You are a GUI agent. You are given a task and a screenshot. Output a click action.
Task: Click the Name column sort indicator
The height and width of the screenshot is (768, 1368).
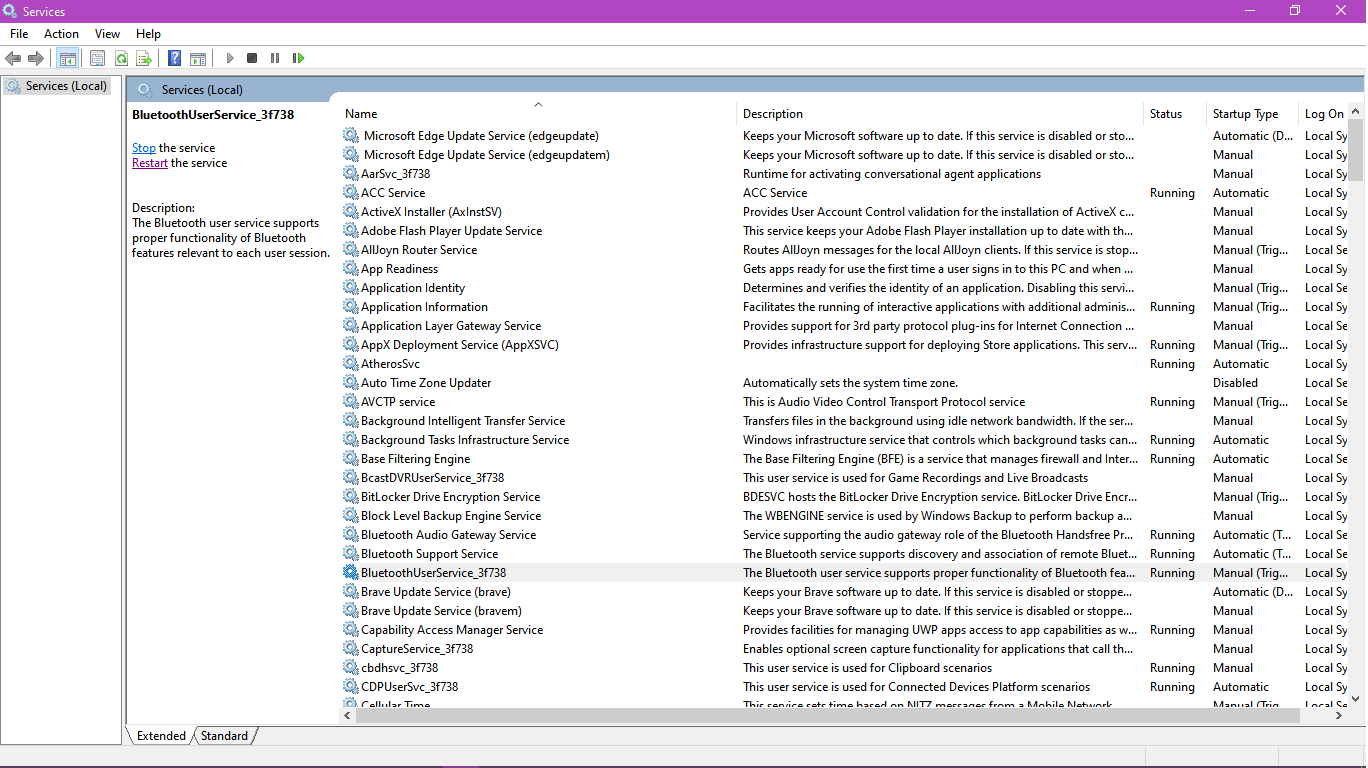tap(538, 104)
